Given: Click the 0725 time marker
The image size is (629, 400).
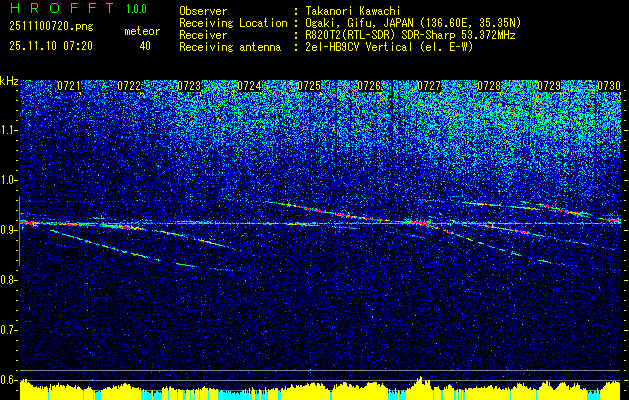Looking at the screenshot, I should pos(309,86).
